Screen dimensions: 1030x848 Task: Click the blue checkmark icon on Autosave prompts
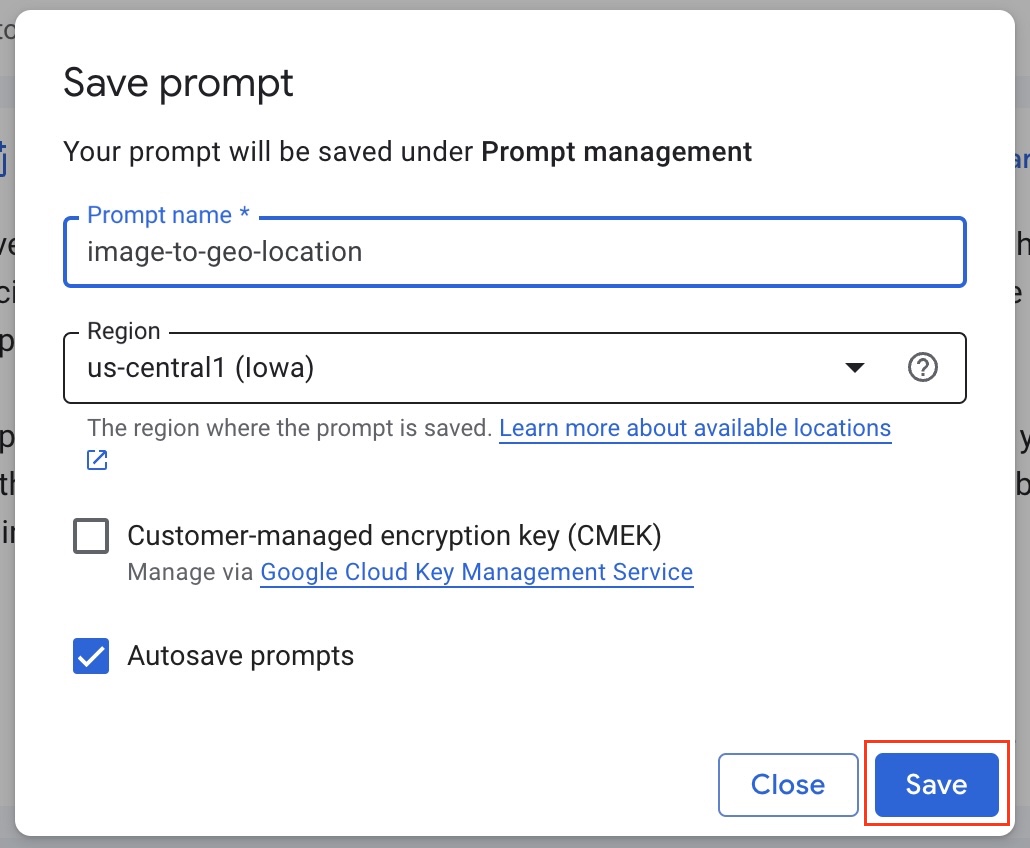click(90, 655)
